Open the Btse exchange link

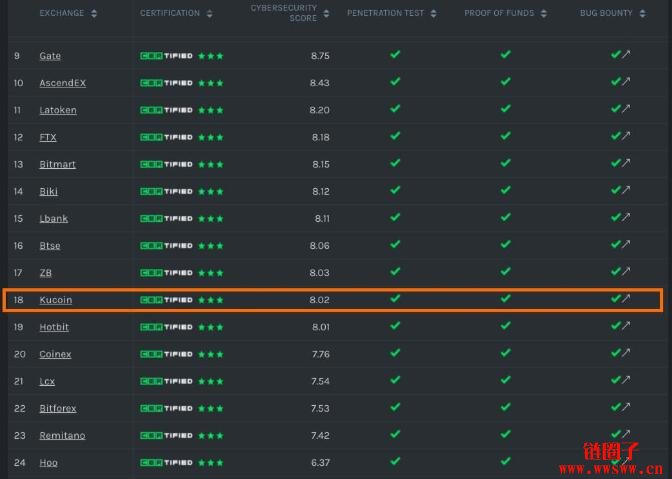(x=50, y=246)
